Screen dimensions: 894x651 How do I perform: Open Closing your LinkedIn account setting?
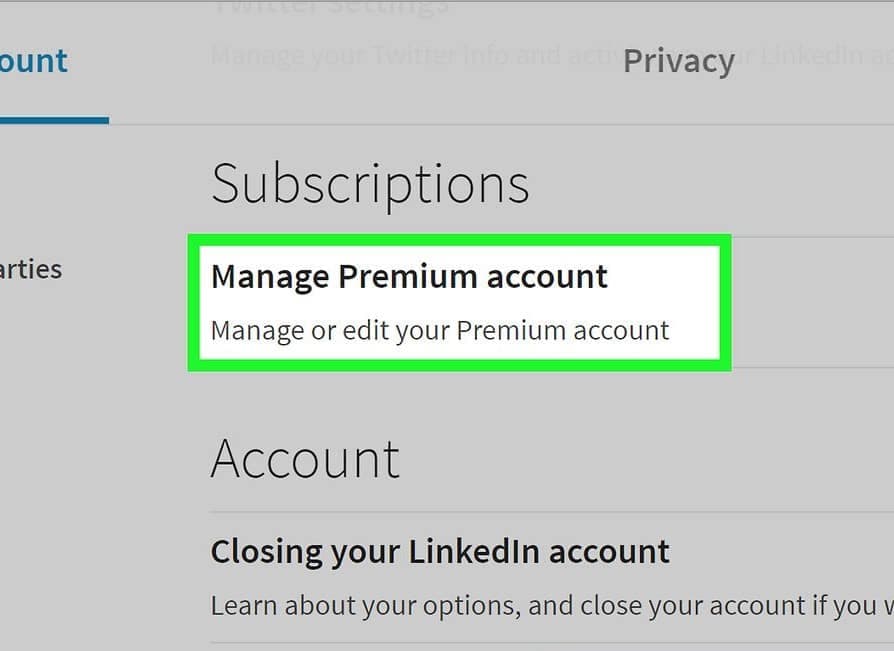(440, 551)
